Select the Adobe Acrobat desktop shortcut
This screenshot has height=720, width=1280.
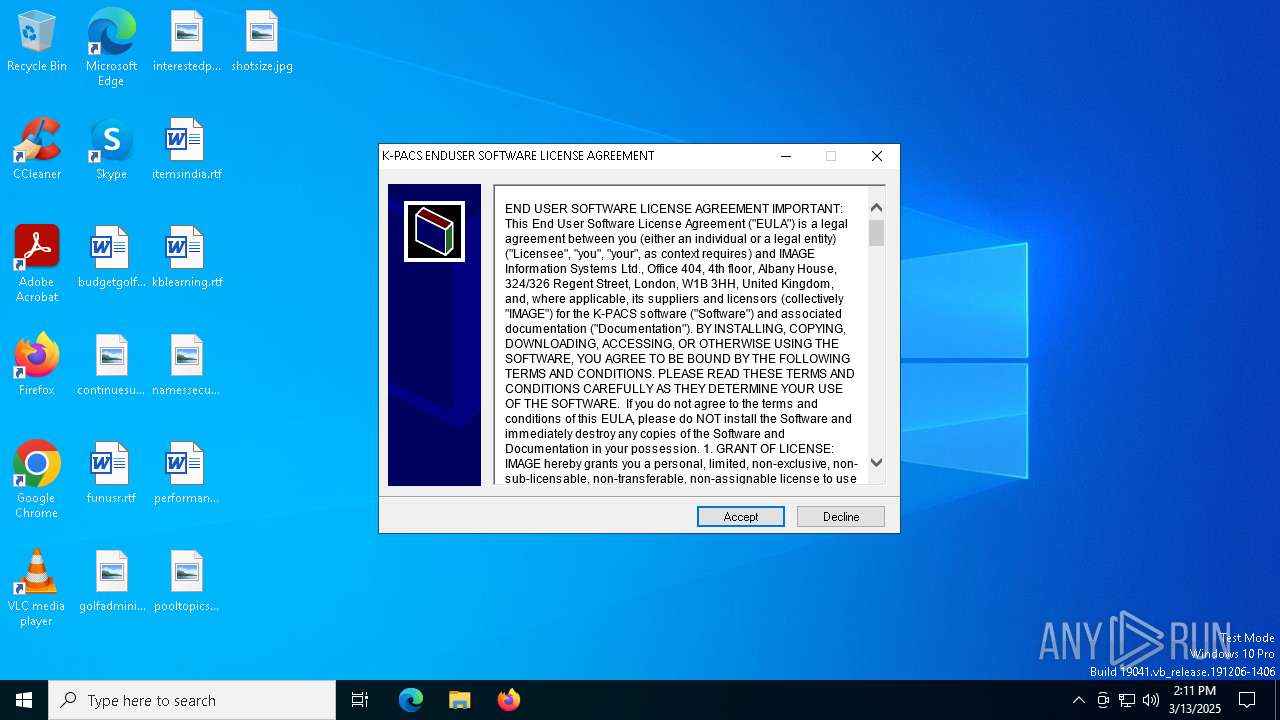(x=37, y=264)
